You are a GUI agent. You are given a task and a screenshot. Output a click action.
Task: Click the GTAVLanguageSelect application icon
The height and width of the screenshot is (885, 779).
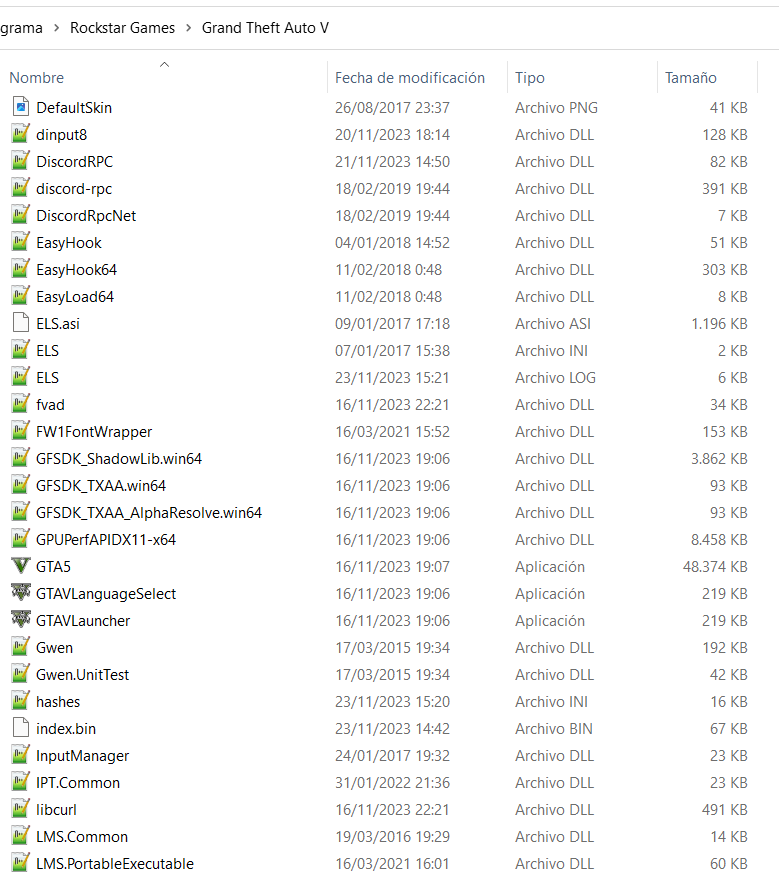click(21, 593)
